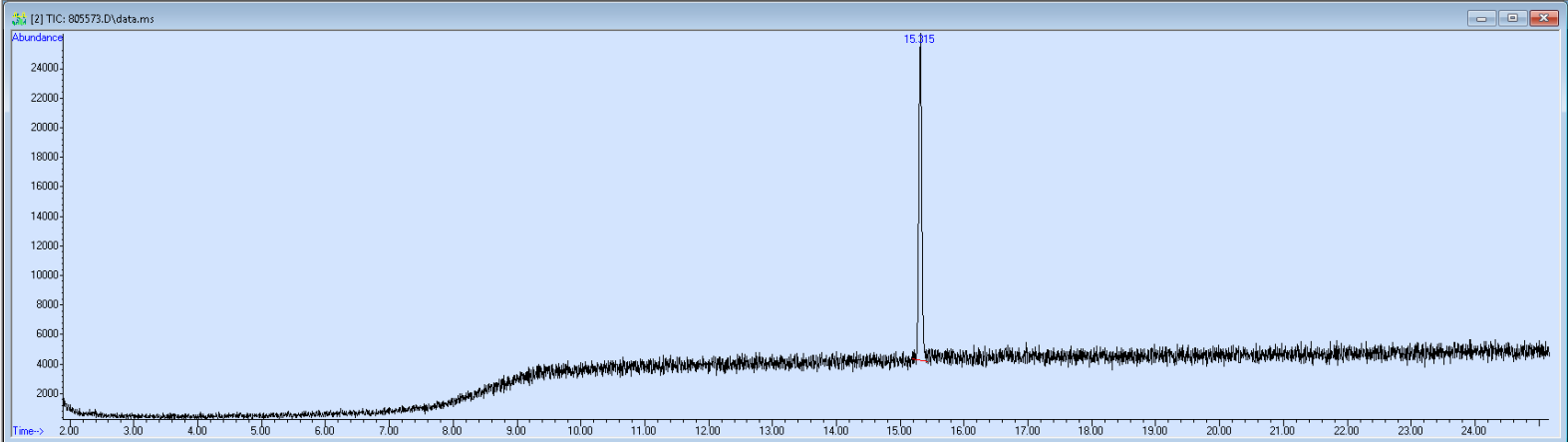Click the 5.00 time axis label
This screenshot has height=442, width=1568.
(x=260, y=431)
